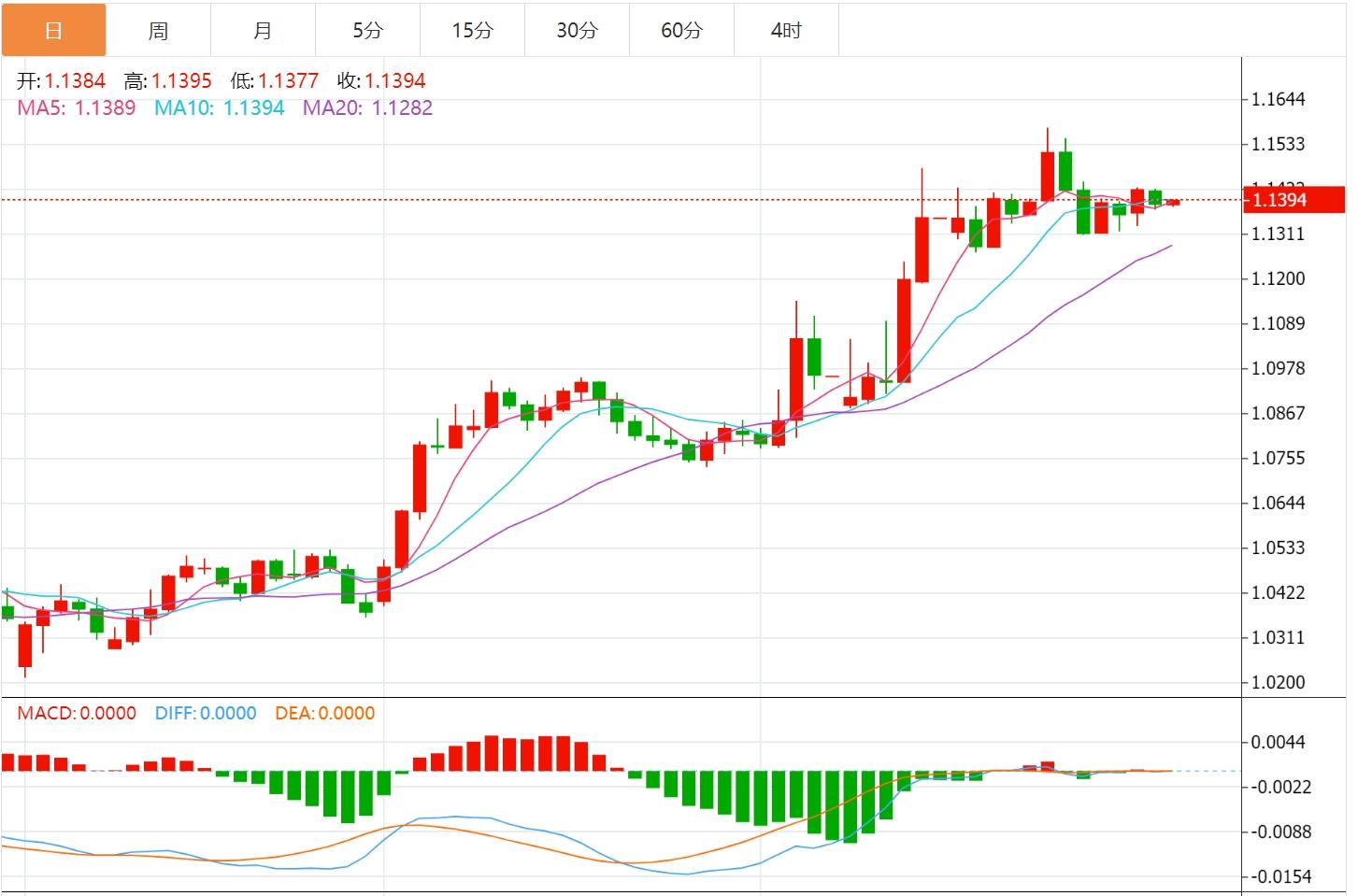The image size is (1358, 896).
Task: Click the red 1.1394 current price tag
Action: tap(1293, 200)
